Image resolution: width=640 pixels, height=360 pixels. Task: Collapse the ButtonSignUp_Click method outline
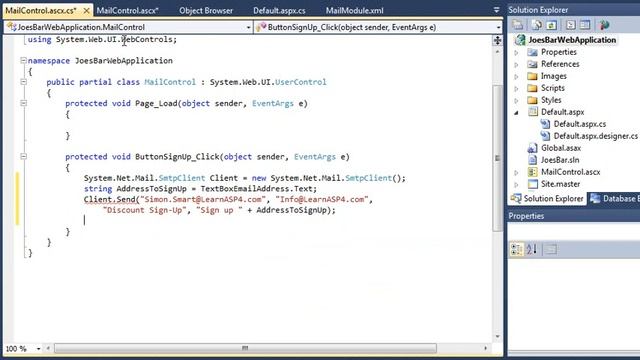click(23, 156)
